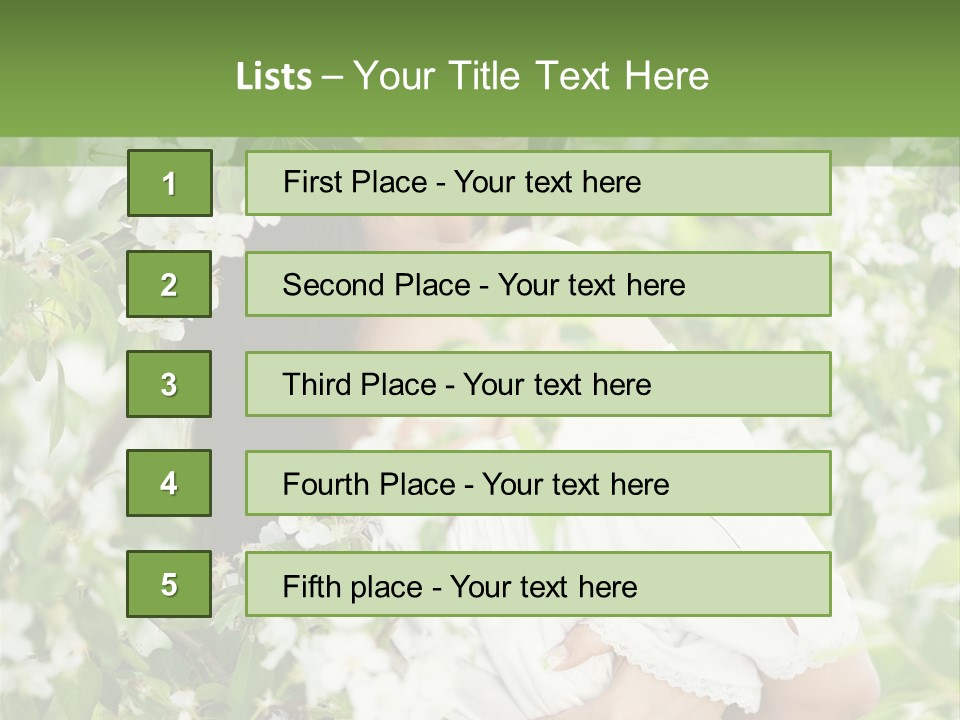Click the text Third Place - Your text here

[467, 384]
